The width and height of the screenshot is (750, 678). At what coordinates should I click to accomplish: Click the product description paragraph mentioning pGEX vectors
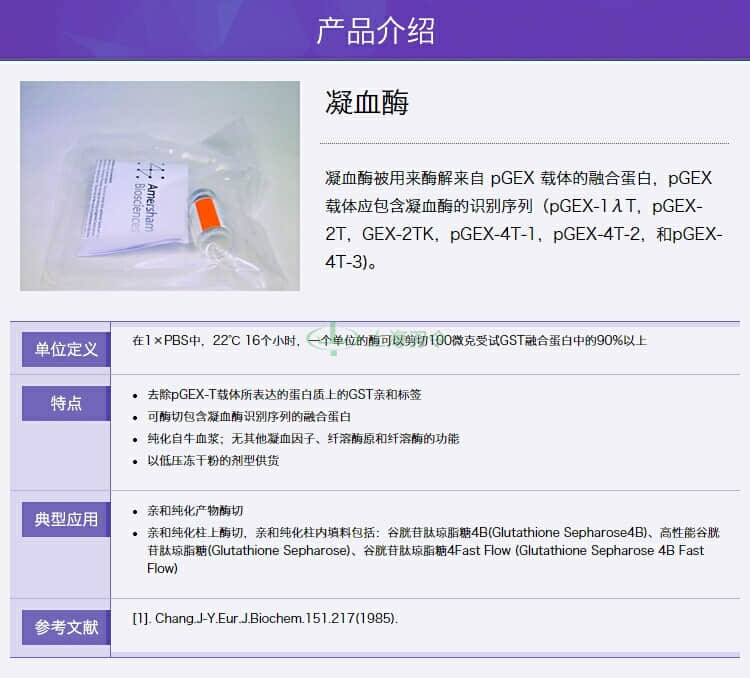coord(523,220)
